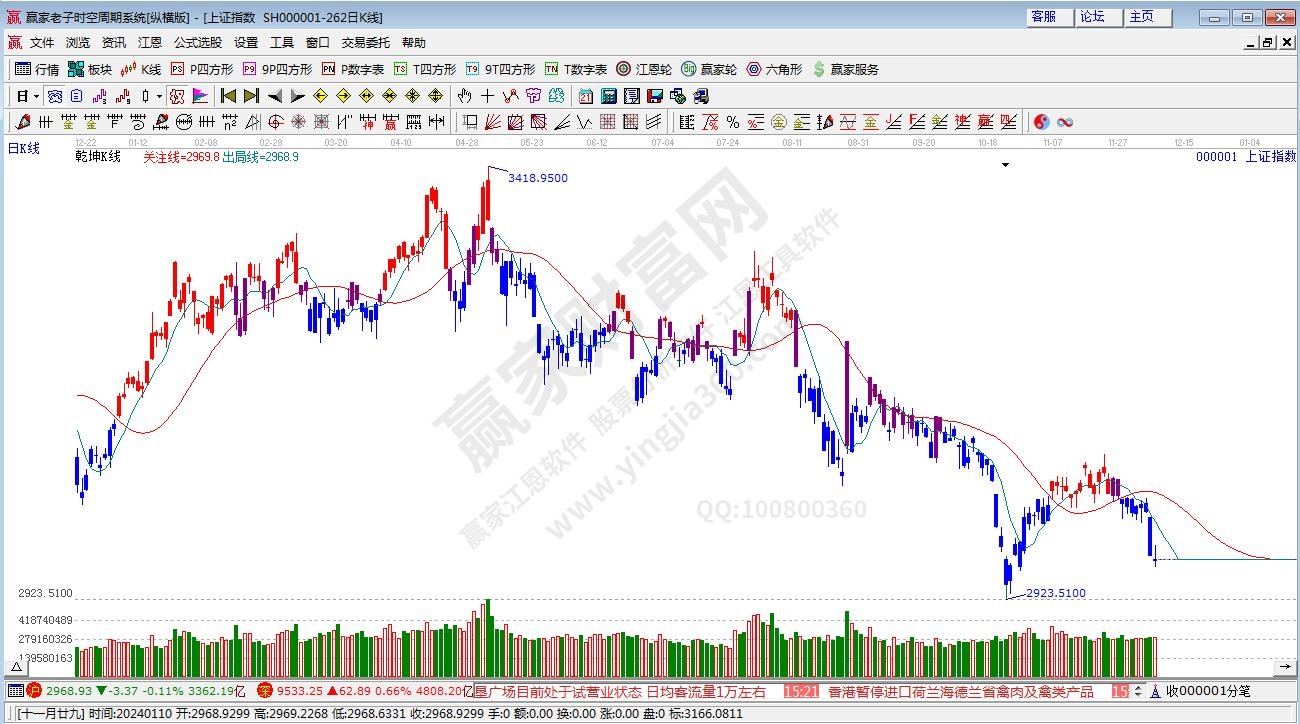Toggle the pressed chart overlay button beside period selector

pos(55,96)
